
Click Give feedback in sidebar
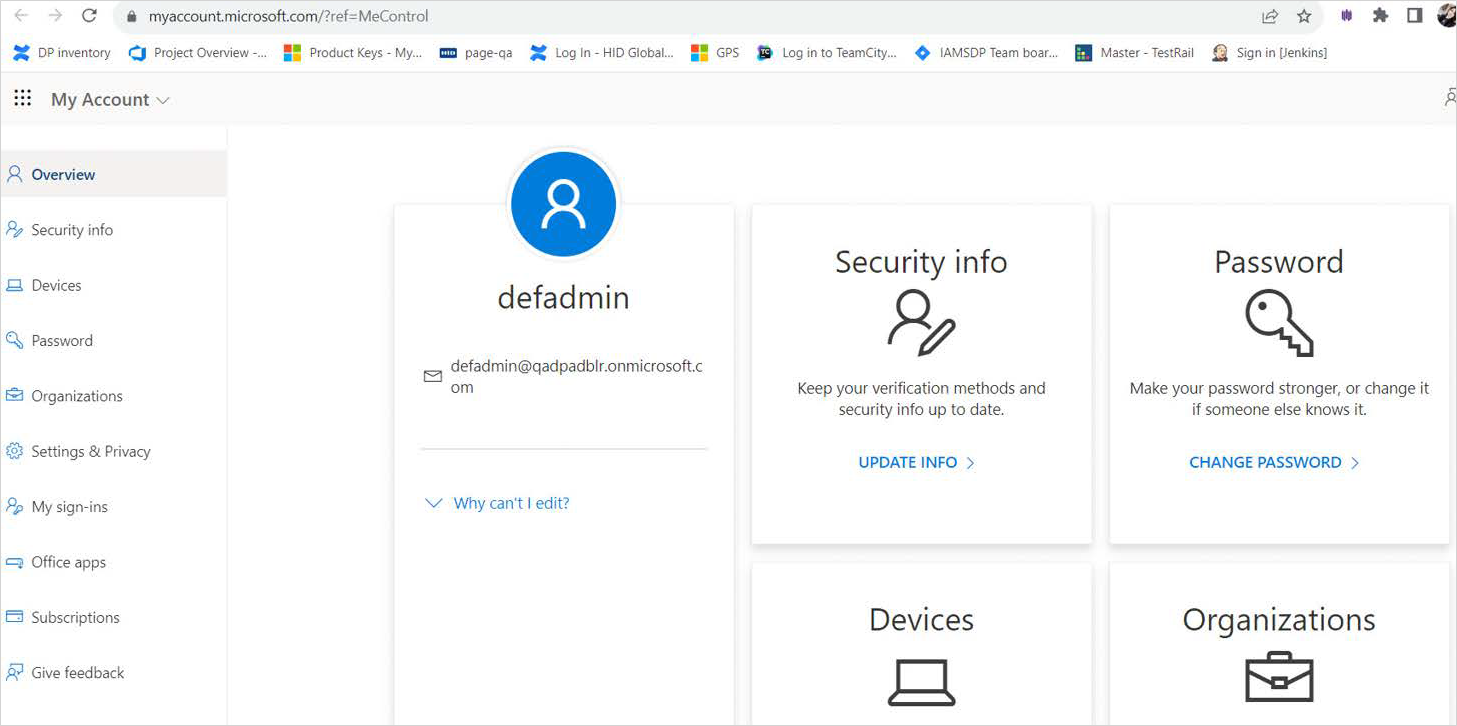click(77, 673)
